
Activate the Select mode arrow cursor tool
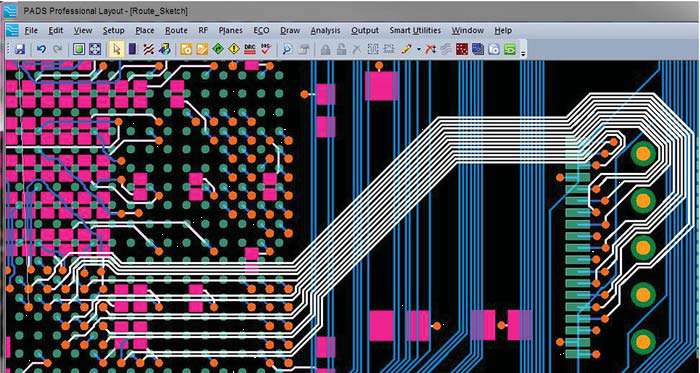(117, 49)
